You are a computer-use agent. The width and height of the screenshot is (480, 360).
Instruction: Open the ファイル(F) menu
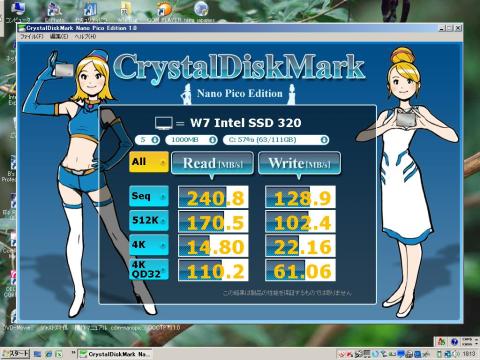point(32,36)
